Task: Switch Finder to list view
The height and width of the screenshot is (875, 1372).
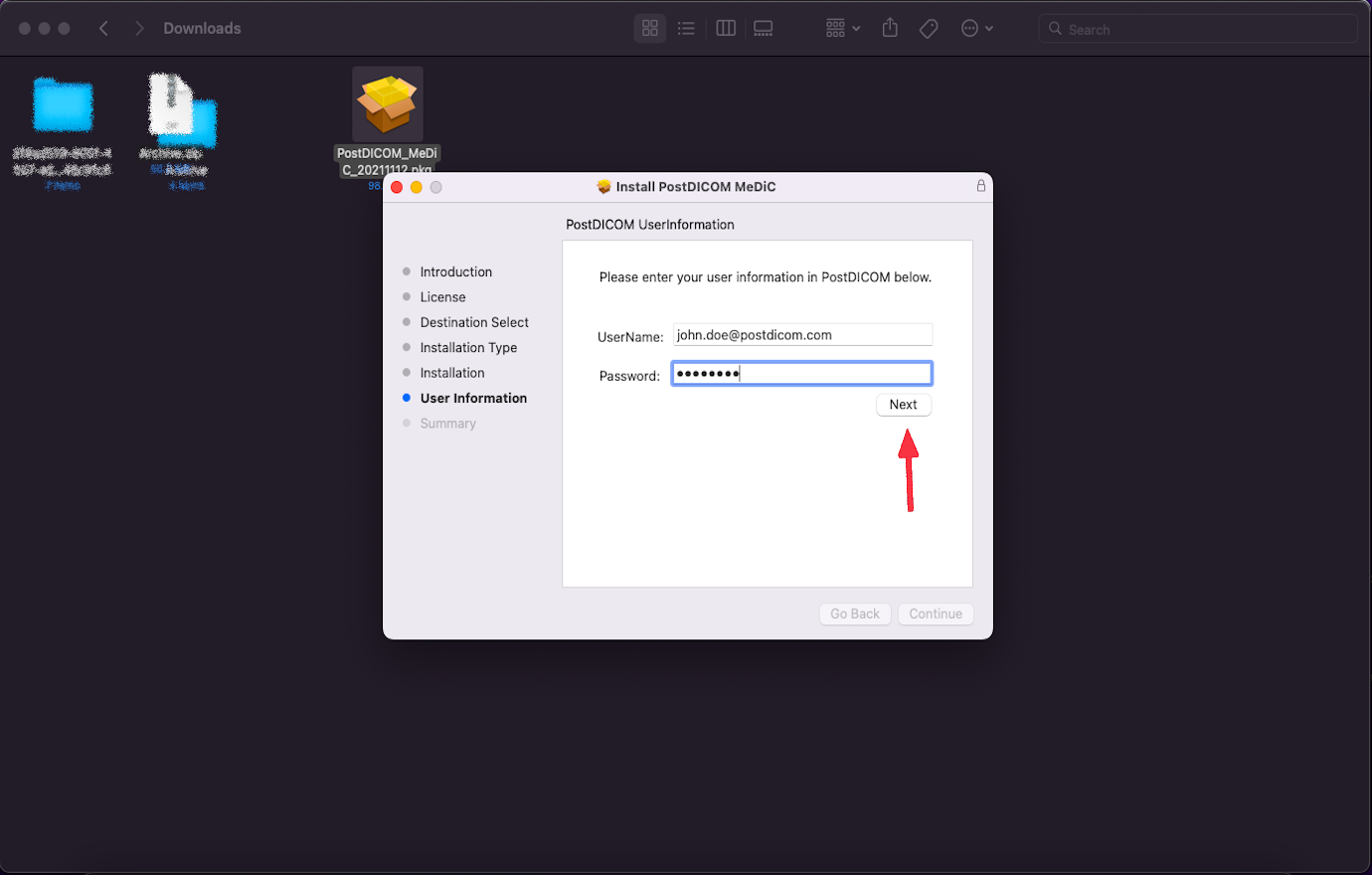Action: click(686, 28)
